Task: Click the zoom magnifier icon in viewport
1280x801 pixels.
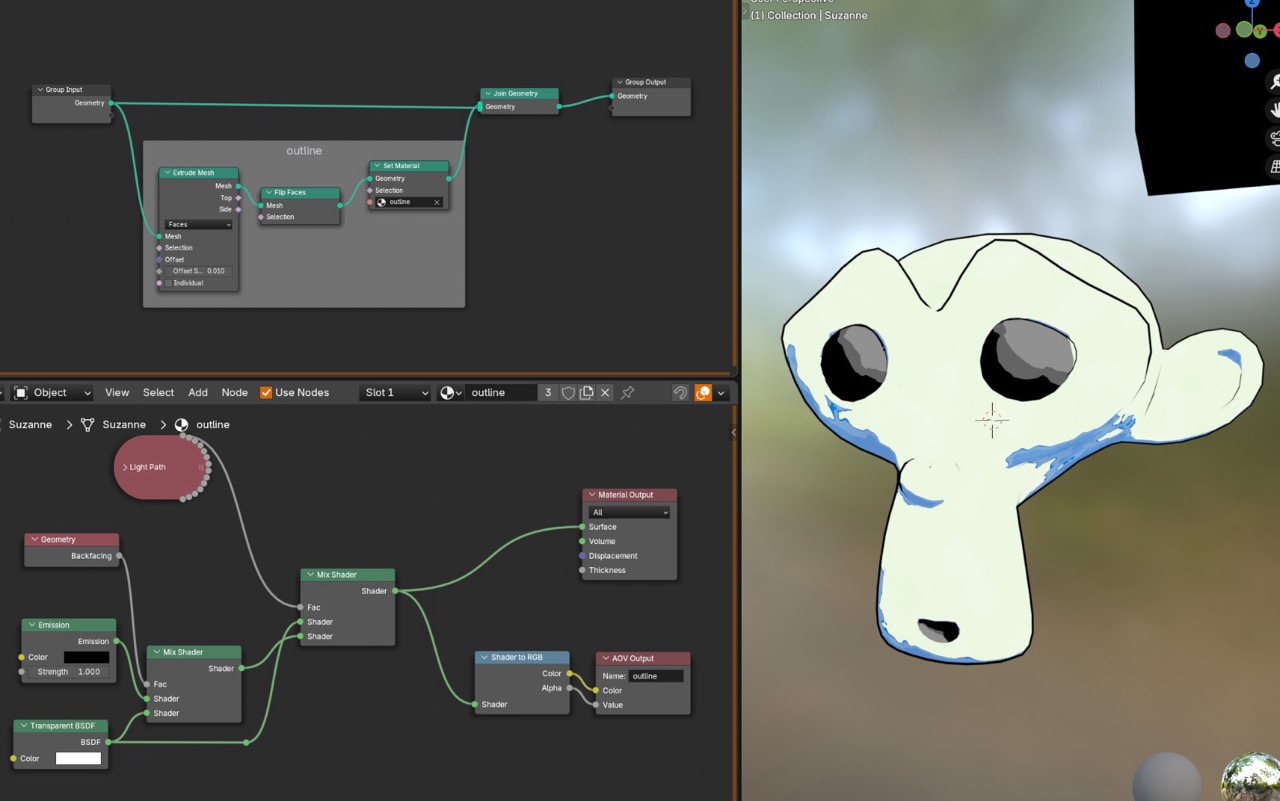Action: [x=1274, y=82]
